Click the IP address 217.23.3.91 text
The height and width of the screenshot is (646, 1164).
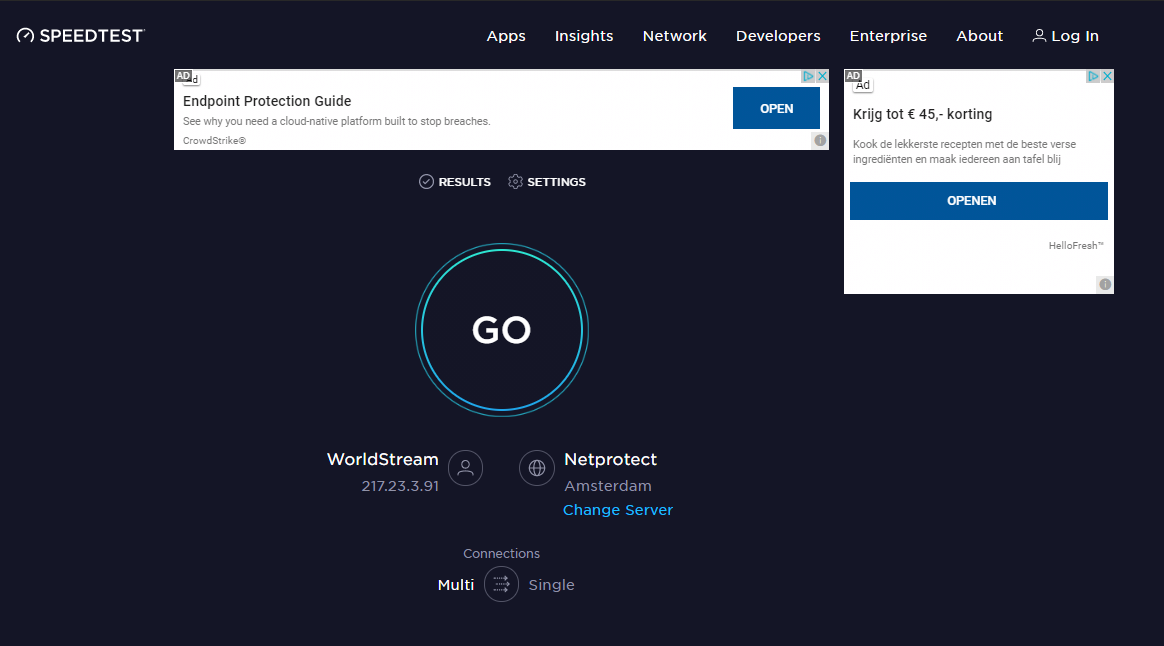[400, 486]
